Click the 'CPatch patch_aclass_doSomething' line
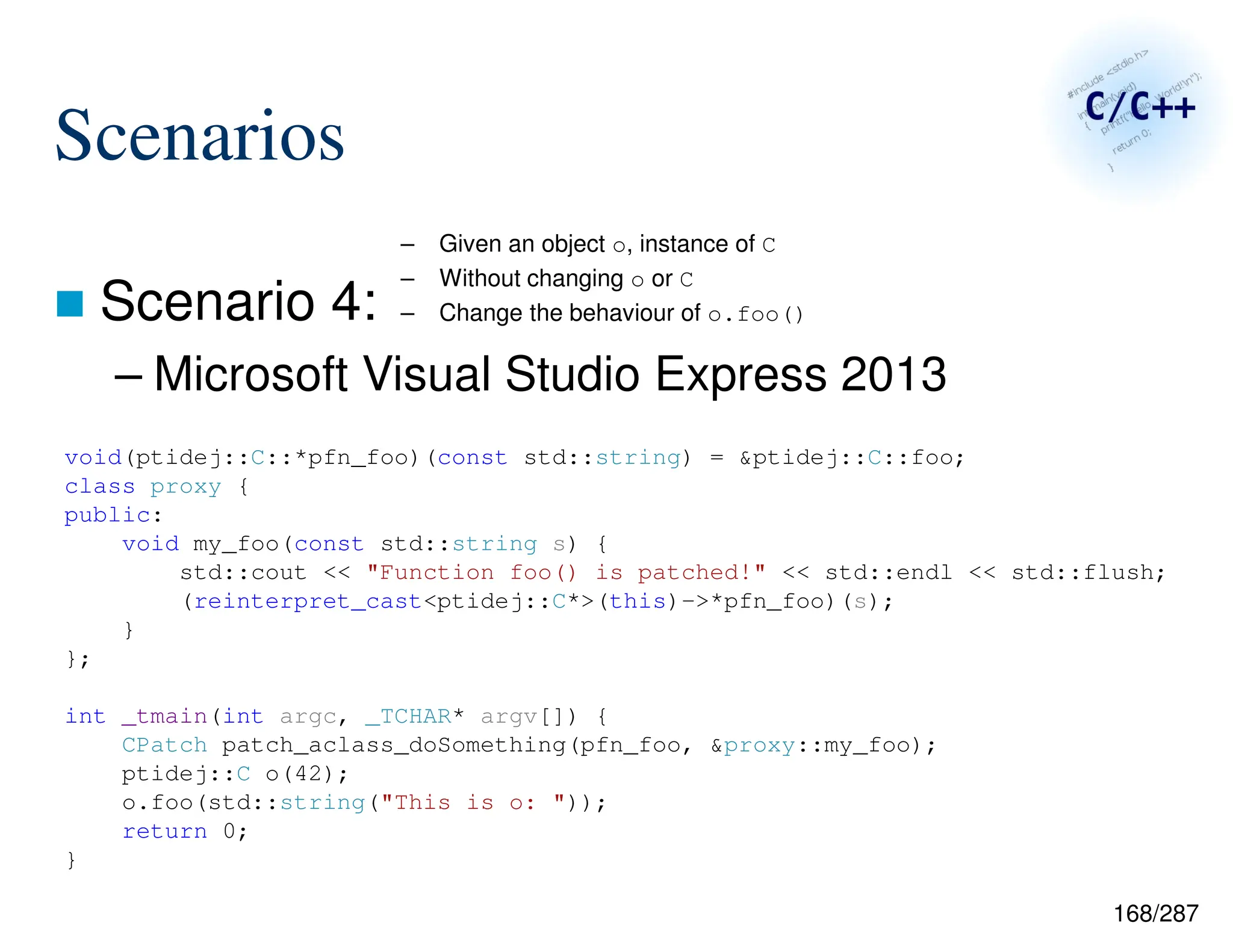 (x=529, y=745)
